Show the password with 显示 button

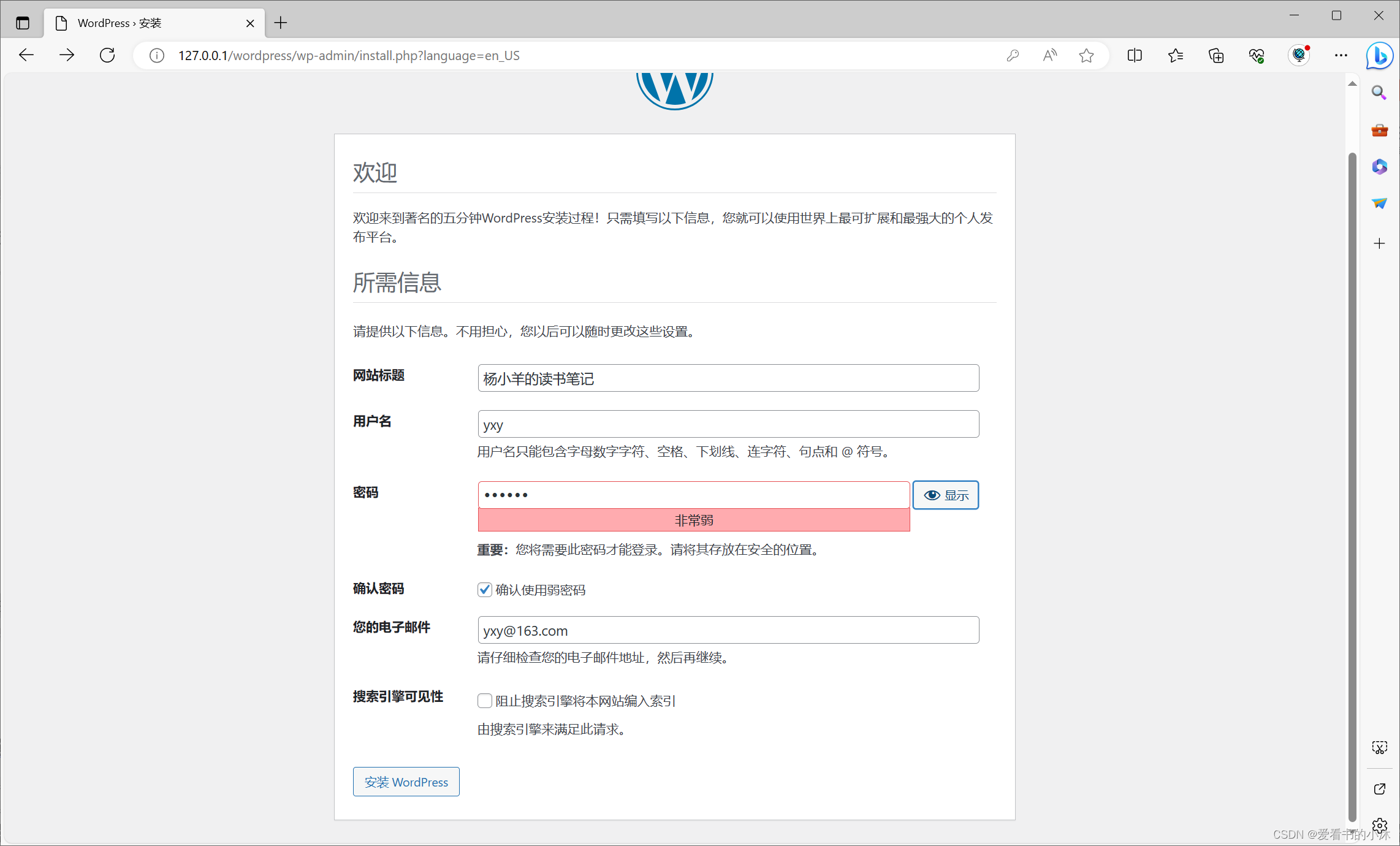[x=946, y=495]
